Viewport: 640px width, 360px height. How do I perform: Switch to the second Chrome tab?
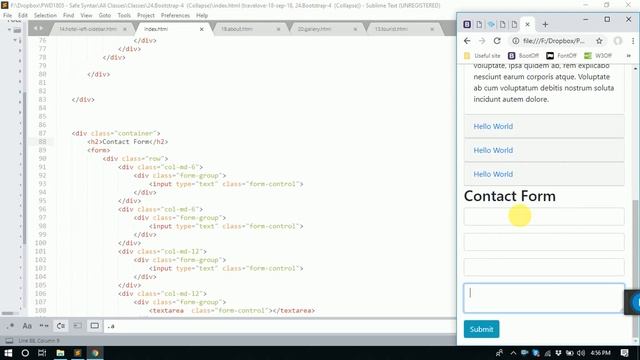pyautogui.click(x=479, y=24)
